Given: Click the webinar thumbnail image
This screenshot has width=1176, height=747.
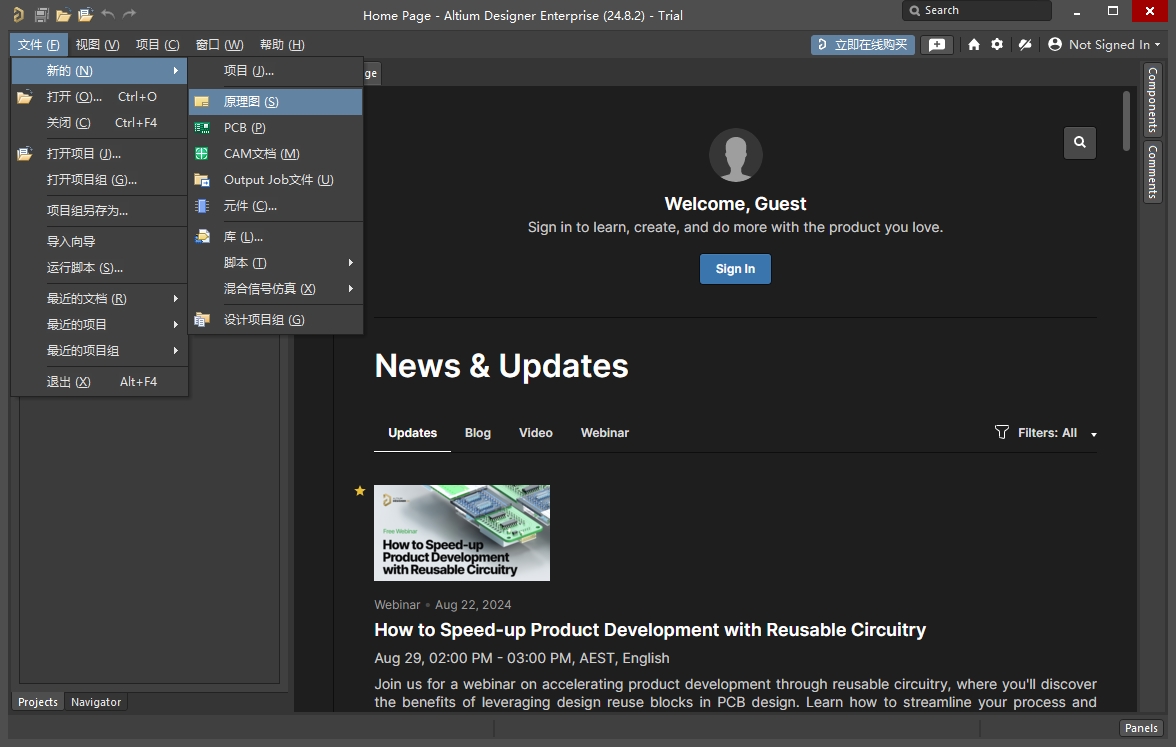Looking at the screenshot, I should (462, 532).
